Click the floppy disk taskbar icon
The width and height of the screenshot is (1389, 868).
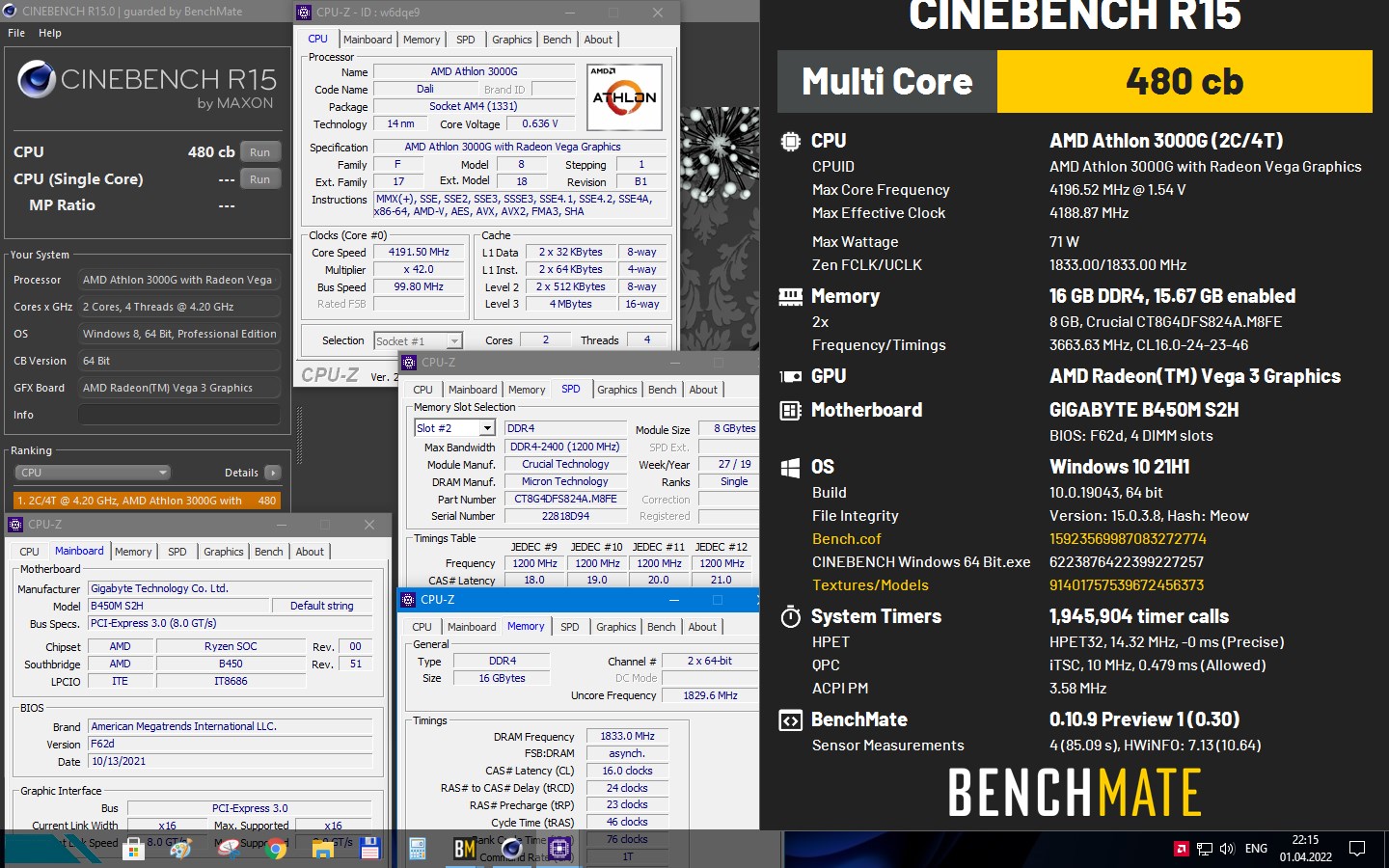[x=369, y=849]
